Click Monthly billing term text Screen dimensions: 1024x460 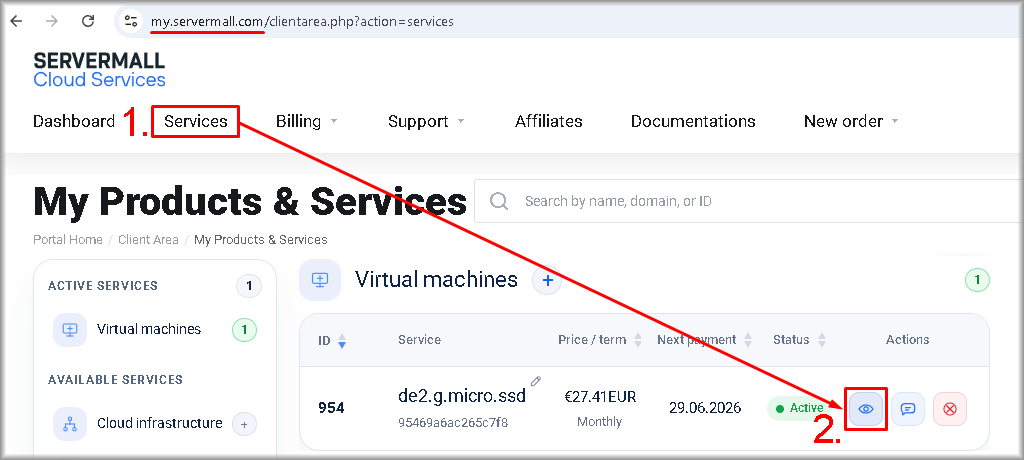pos(600,422)
